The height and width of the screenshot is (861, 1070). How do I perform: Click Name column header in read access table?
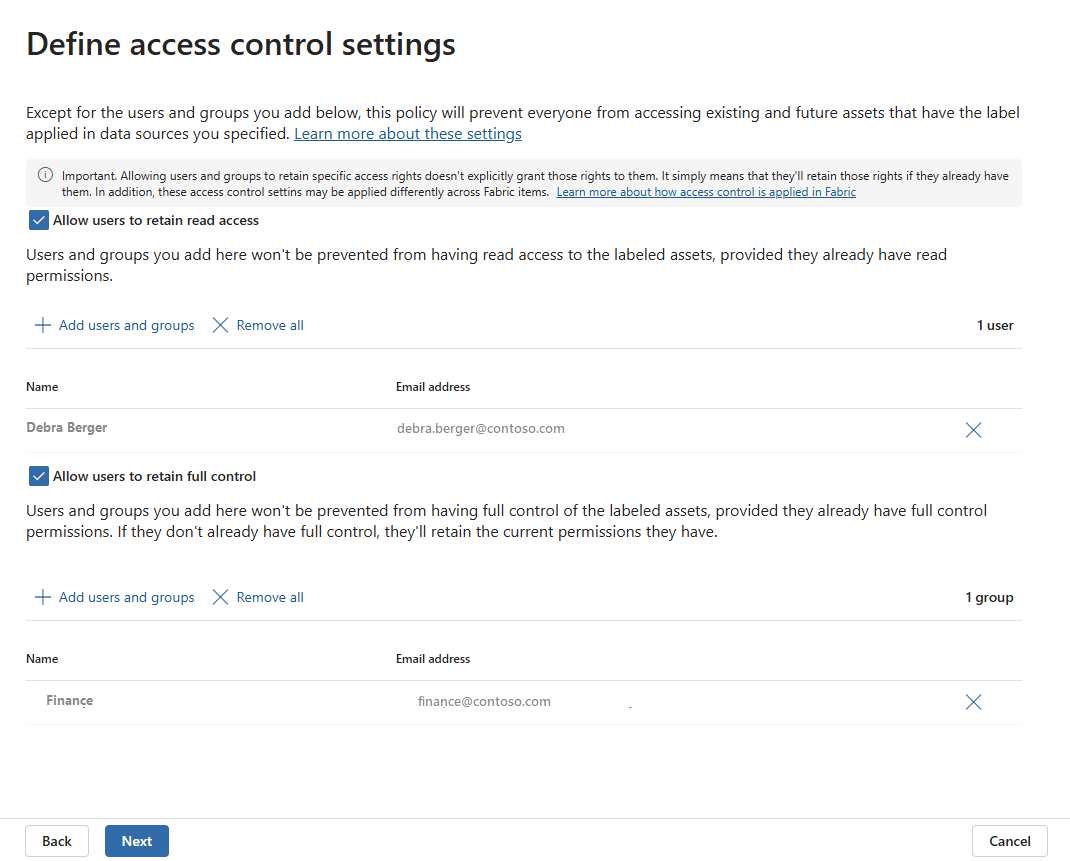coord(42,387)
